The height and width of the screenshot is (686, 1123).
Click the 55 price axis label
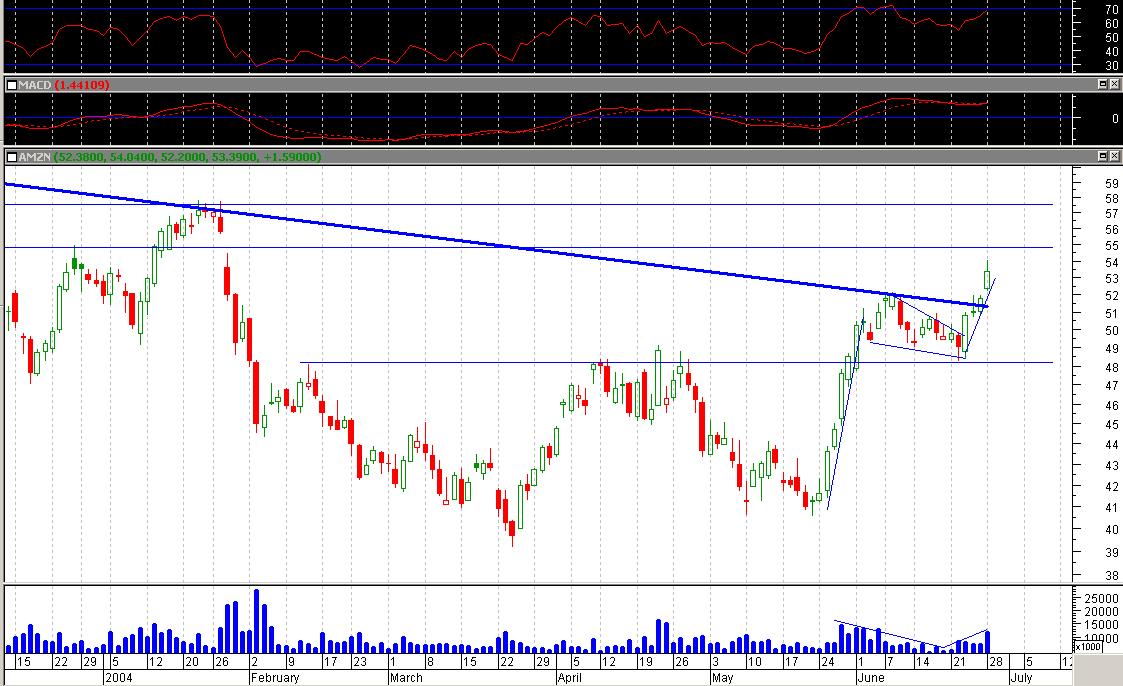point(1112,246)
